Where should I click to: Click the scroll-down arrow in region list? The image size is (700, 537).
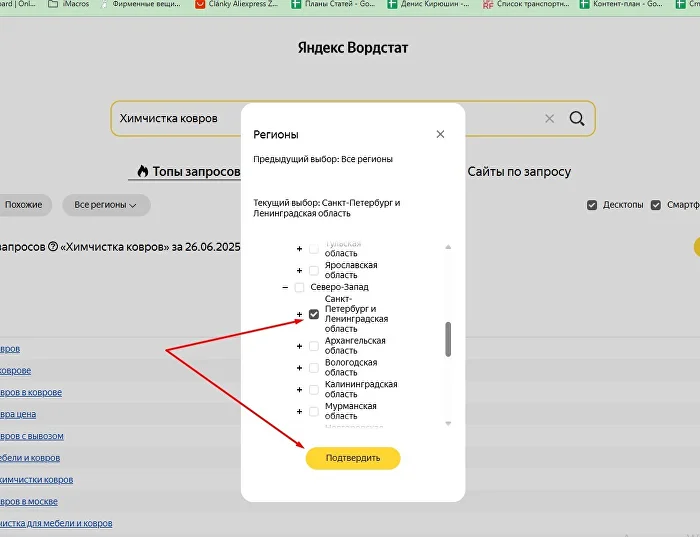point(448,424)
